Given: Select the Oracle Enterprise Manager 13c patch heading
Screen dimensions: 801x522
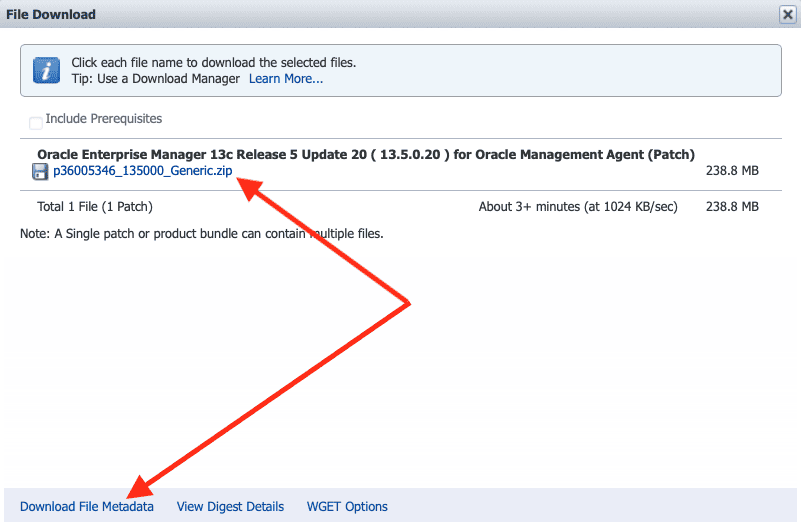Looking at the screenshot, I should (x=365, y=154).
